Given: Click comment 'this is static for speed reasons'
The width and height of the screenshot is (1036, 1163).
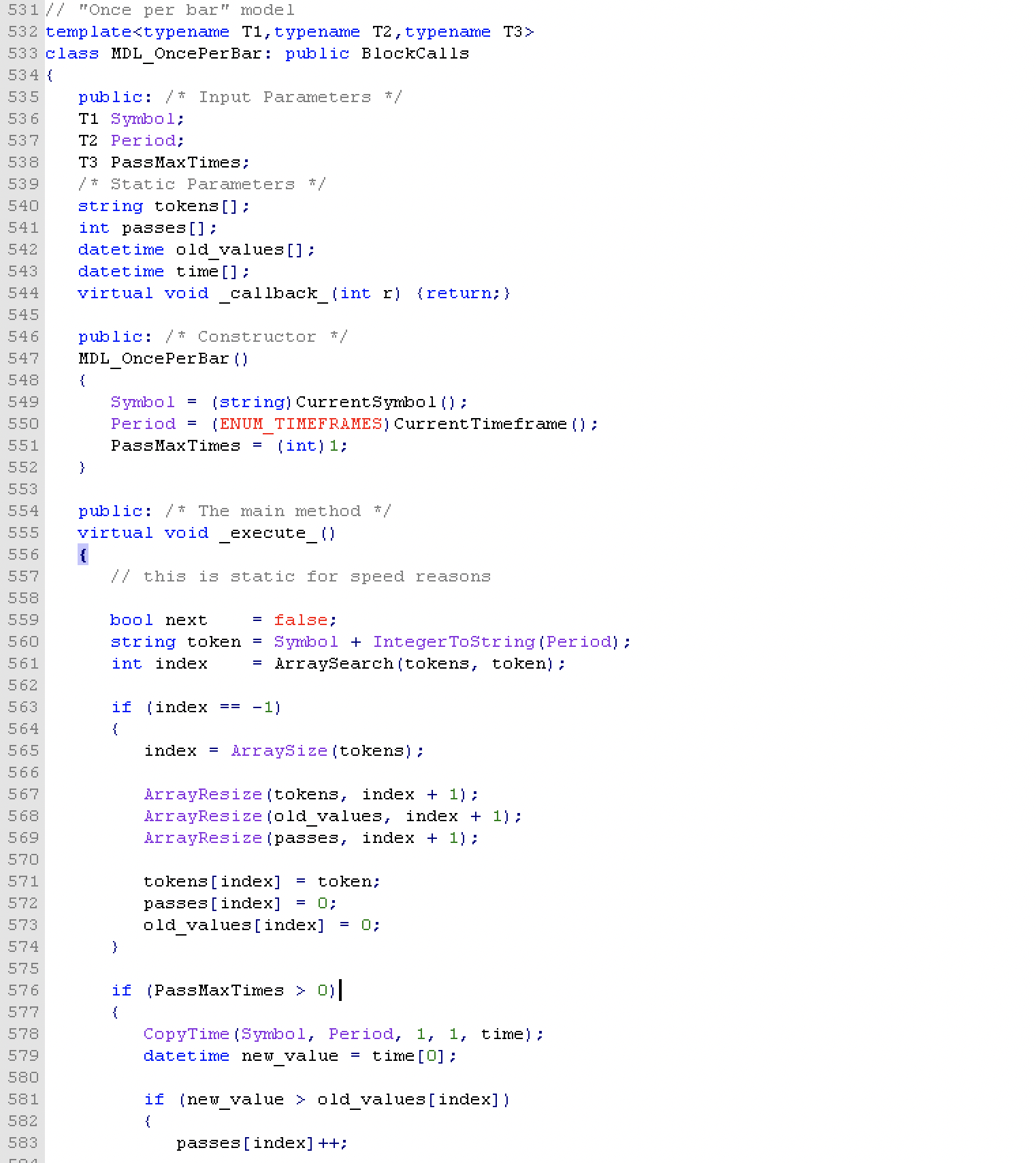Looking at the screenshot, I should pyautogui.click(x=317, y=577).
